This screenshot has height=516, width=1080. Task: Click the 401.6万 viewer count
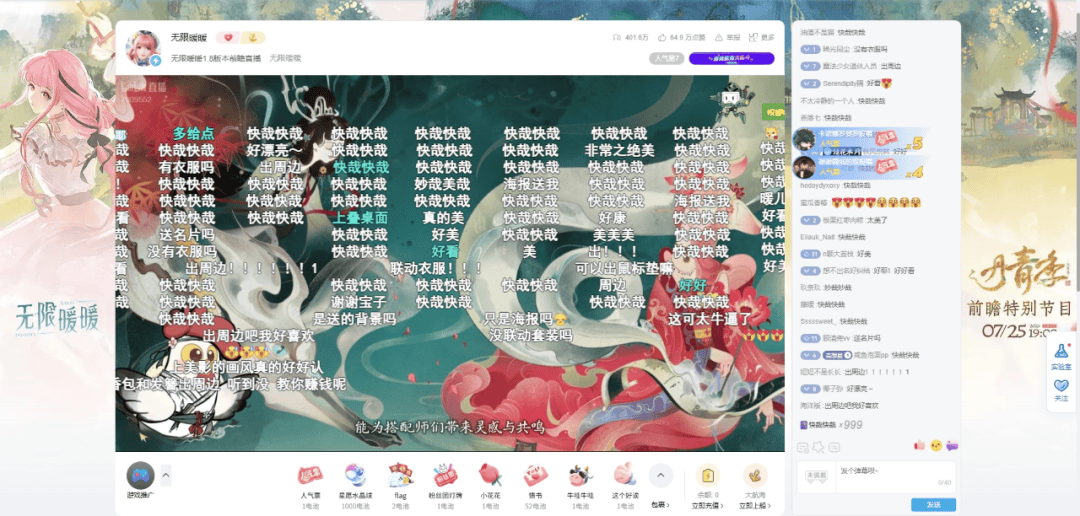point(630,37)
